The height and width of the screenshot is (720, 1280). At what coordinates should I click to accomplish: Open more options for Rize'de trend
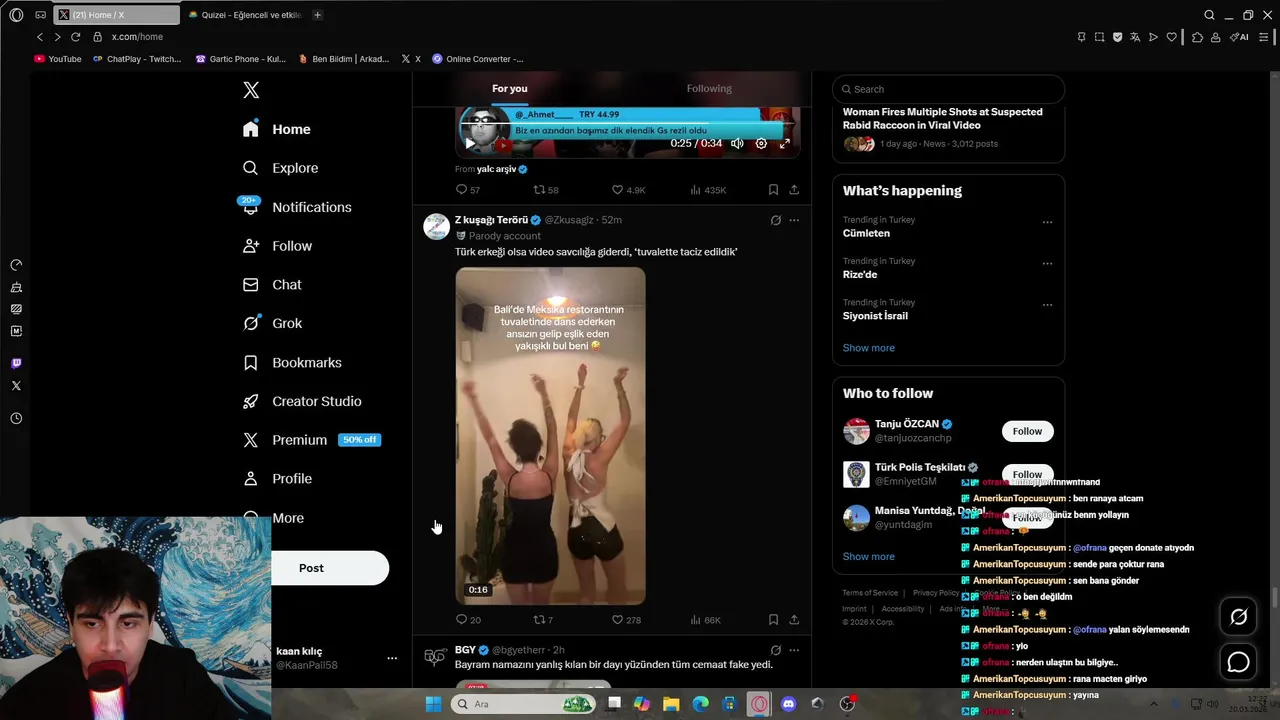pos(1047,263)
